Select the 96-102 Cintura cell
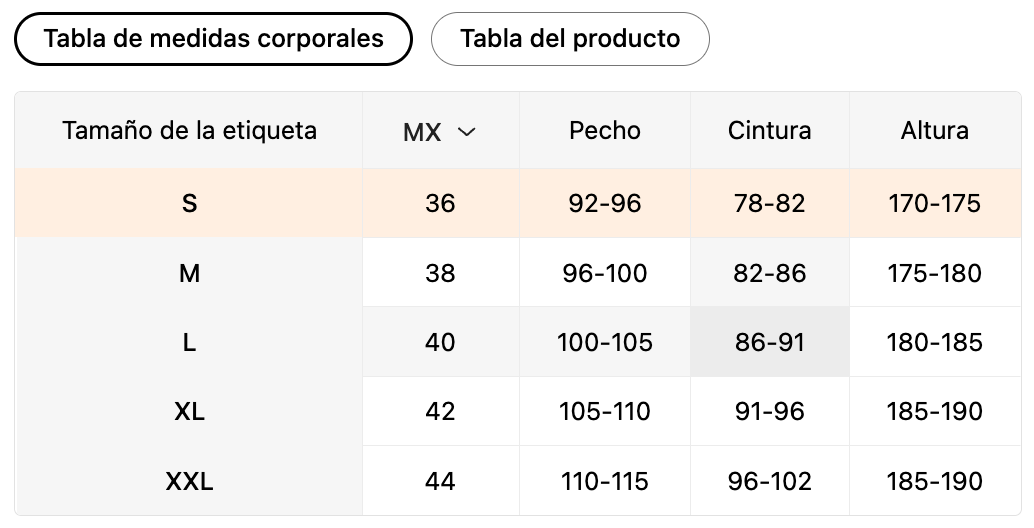The image size is (1034, 528). coord(769,481)
